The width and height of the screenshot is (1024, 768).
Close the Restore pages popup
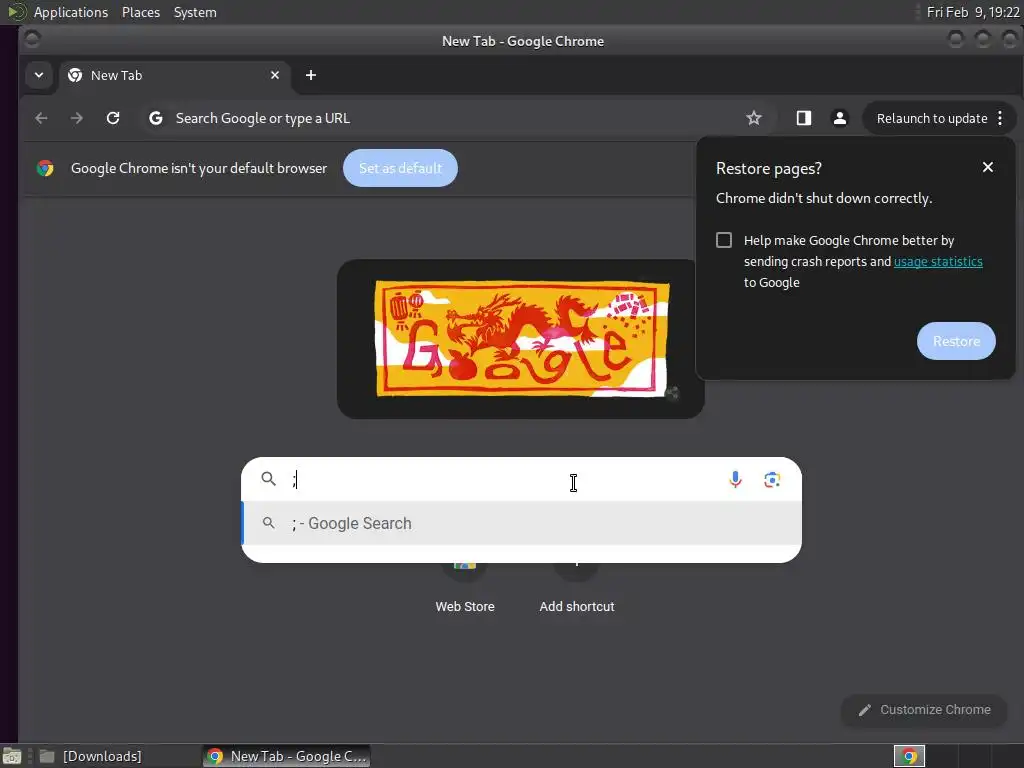point(987,167)
